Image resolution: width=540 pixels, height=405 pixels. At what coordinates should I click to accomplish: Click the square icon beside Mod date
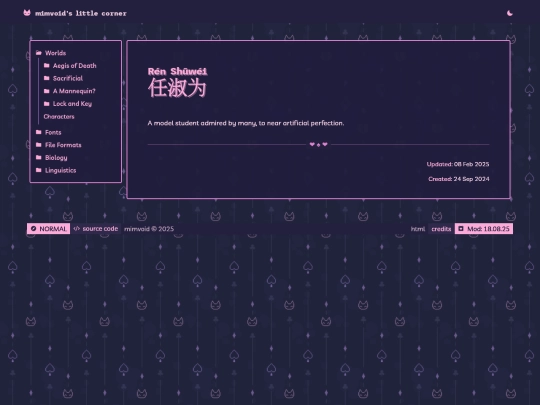tap(461, 229)
